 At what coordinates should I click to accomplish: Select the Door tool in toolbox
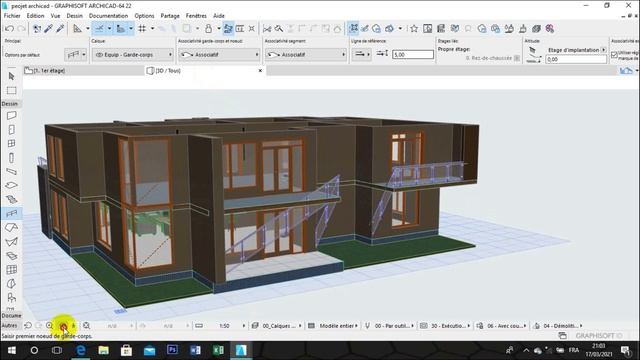pyautogui.click(x=11, y=130)
